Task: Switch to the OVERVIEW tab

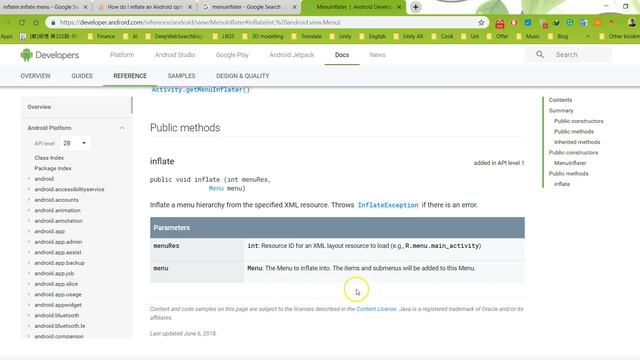Action: click(x=36, y=76)
